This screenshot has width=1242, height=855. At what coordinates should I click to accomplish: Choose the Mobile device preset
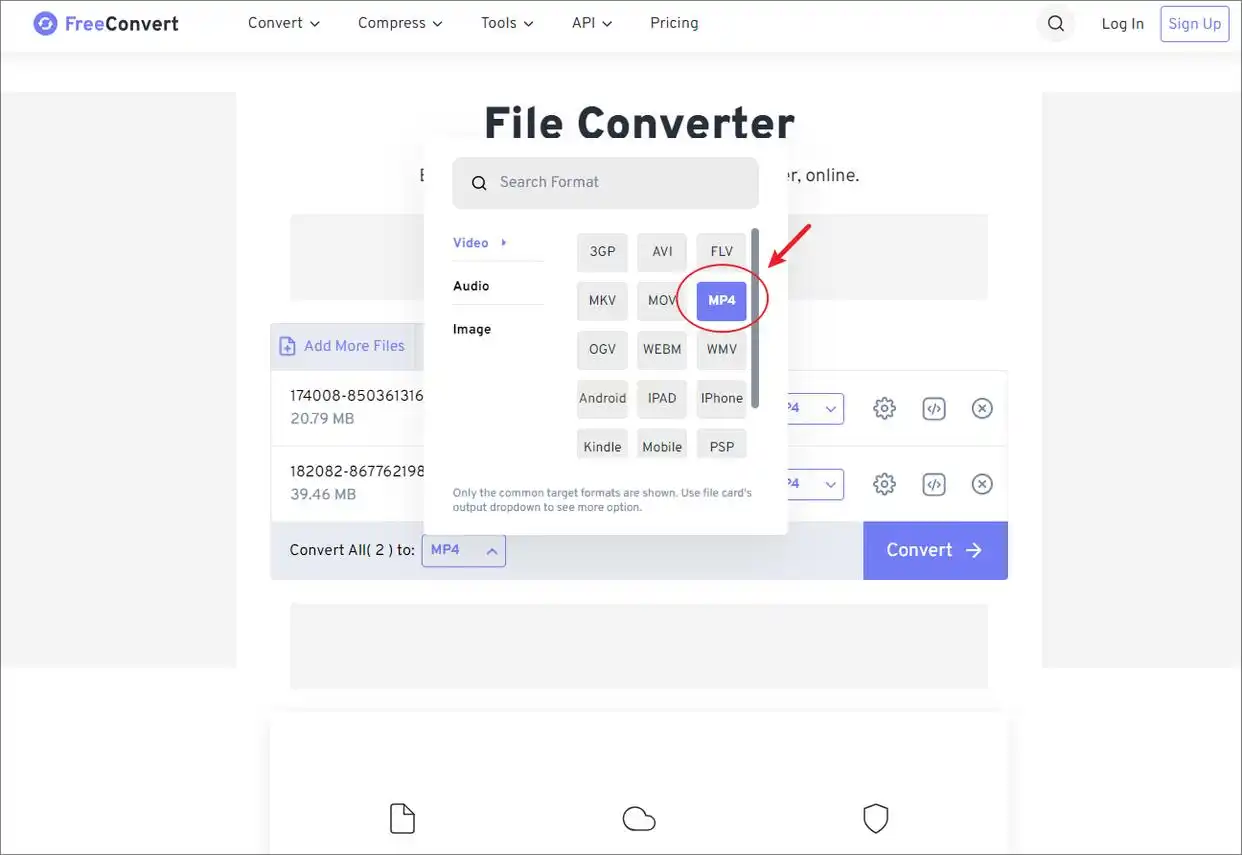pyautogui.click(x=662, y=445)
